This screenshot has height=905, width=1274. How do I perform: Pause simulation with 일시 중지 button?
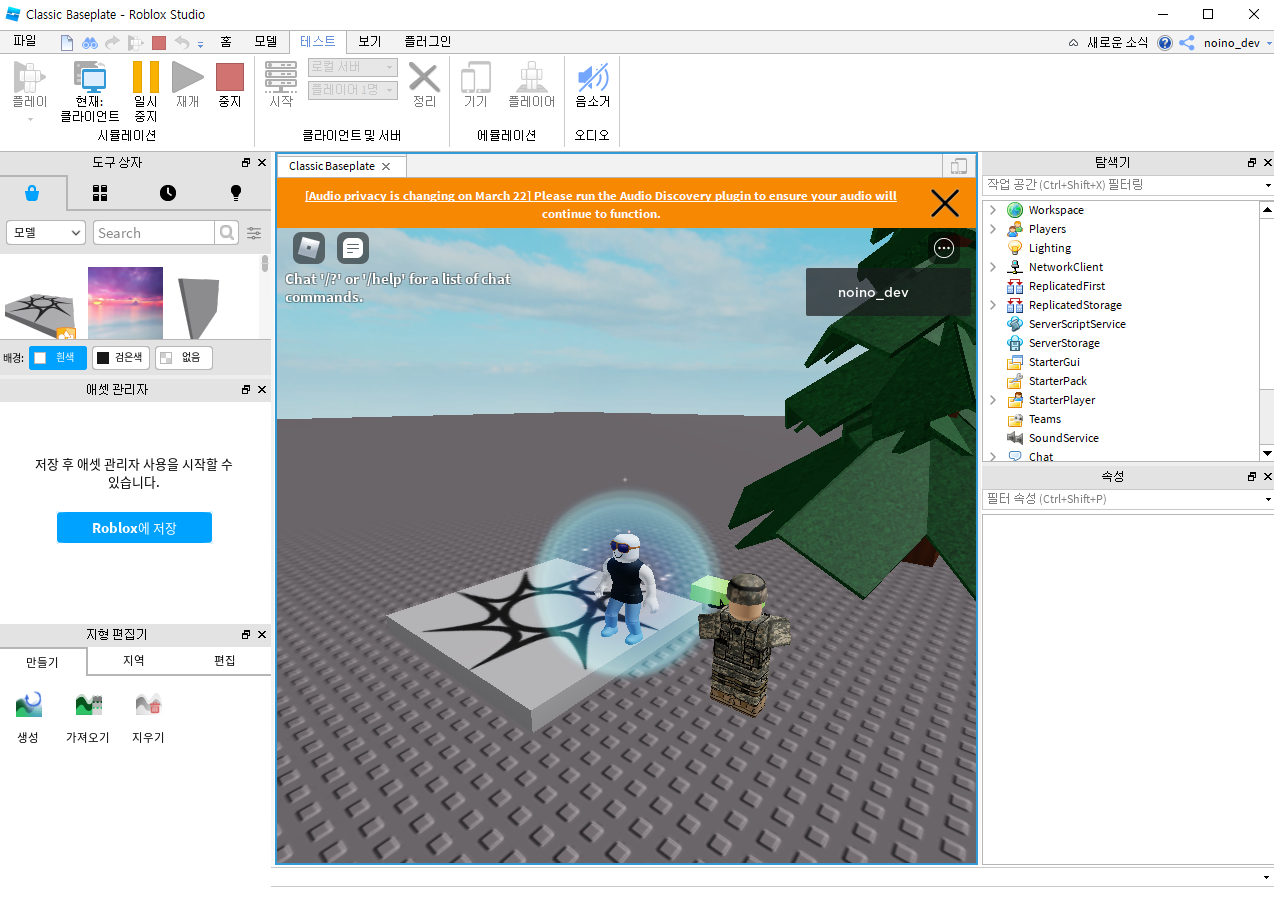(146, 77)
